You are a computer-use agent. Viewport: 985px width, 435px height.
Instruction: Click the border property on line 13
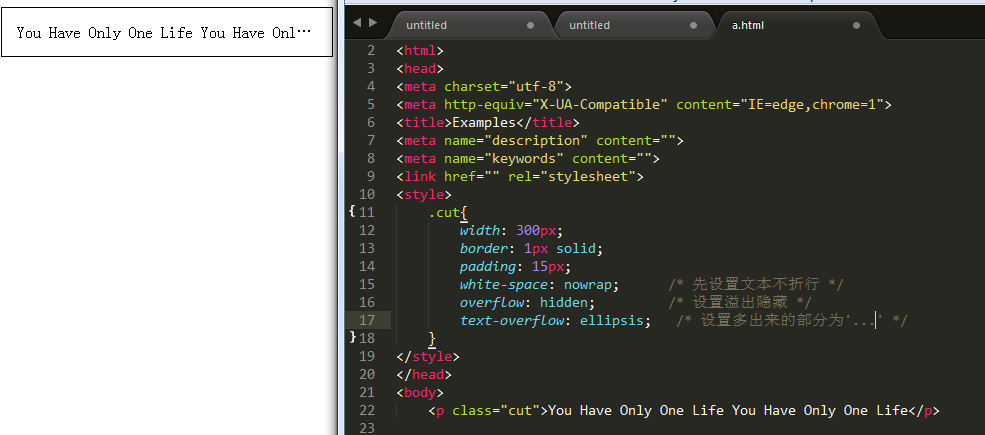484,248
